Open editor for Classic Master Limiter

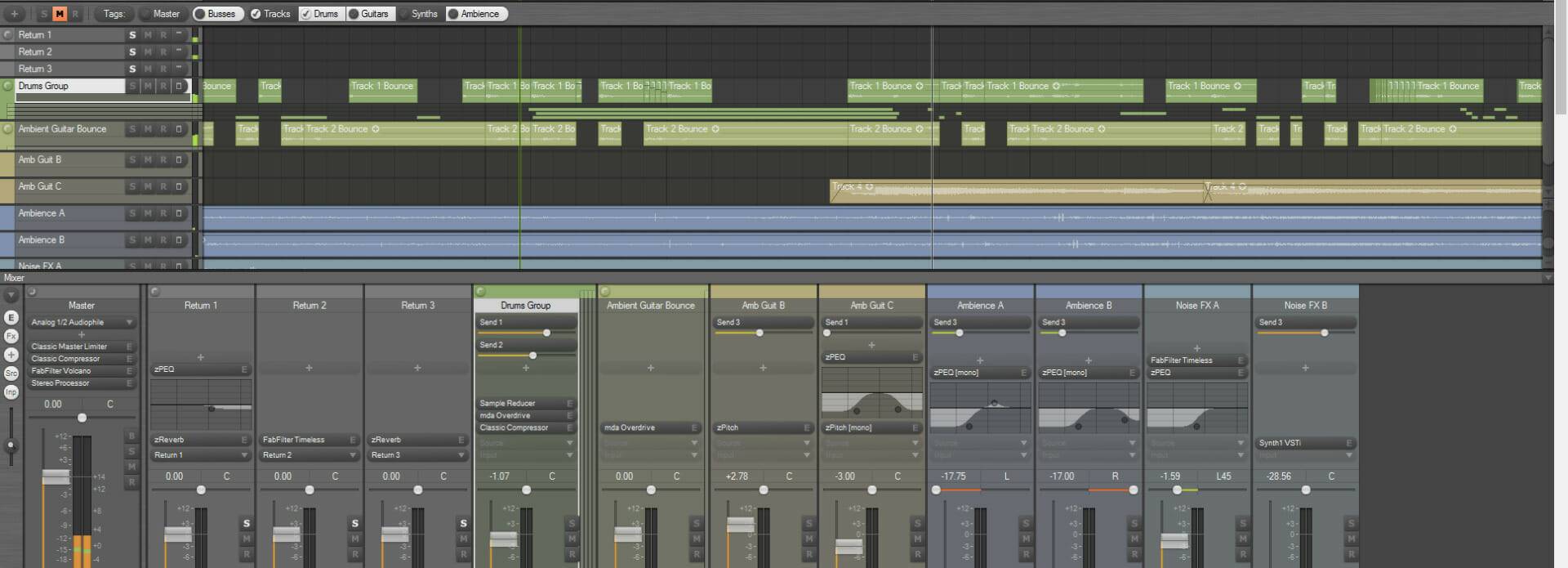[x=129, y=347]
